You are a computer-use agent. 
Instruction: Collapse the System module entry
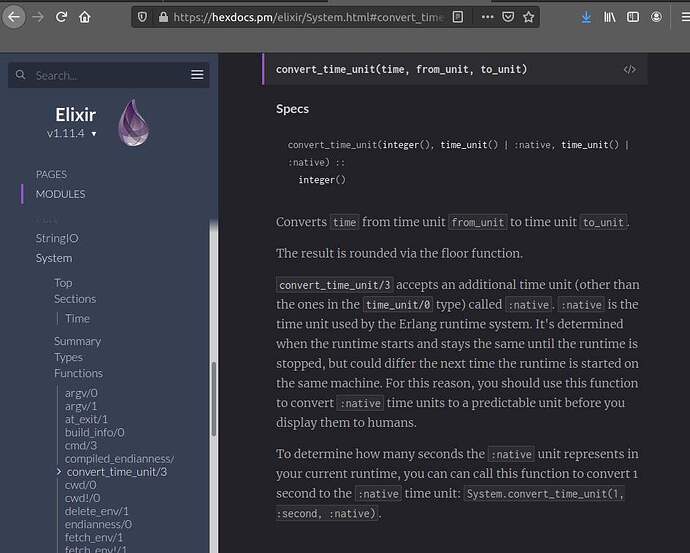(x=54, y=258)
